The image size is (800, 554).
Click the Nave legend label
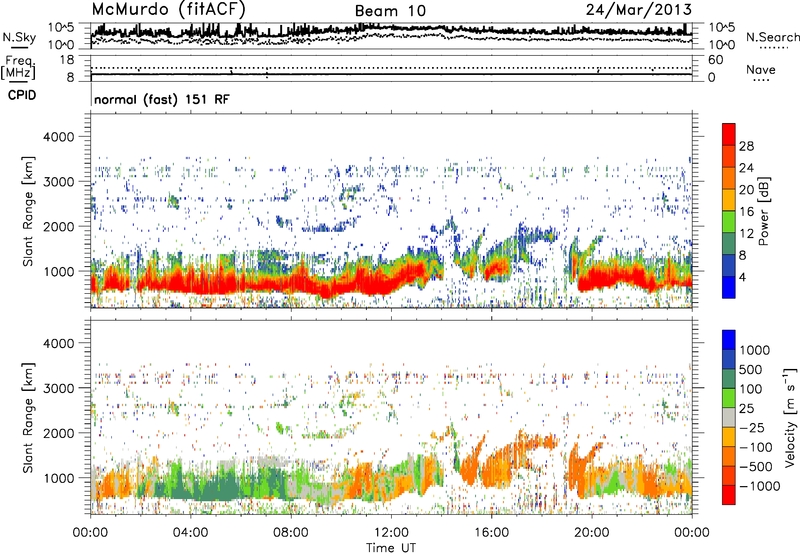(x=760, y=69)
